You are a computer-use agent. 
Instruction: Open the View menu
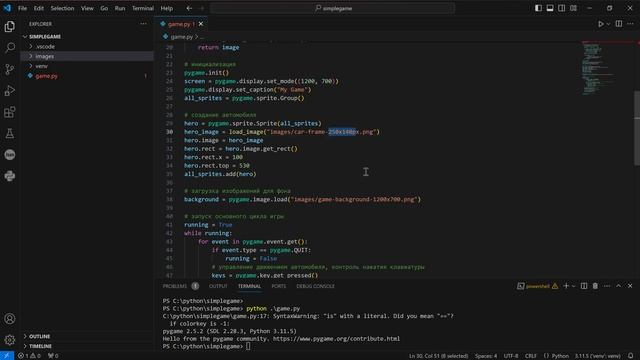point(87,8)
